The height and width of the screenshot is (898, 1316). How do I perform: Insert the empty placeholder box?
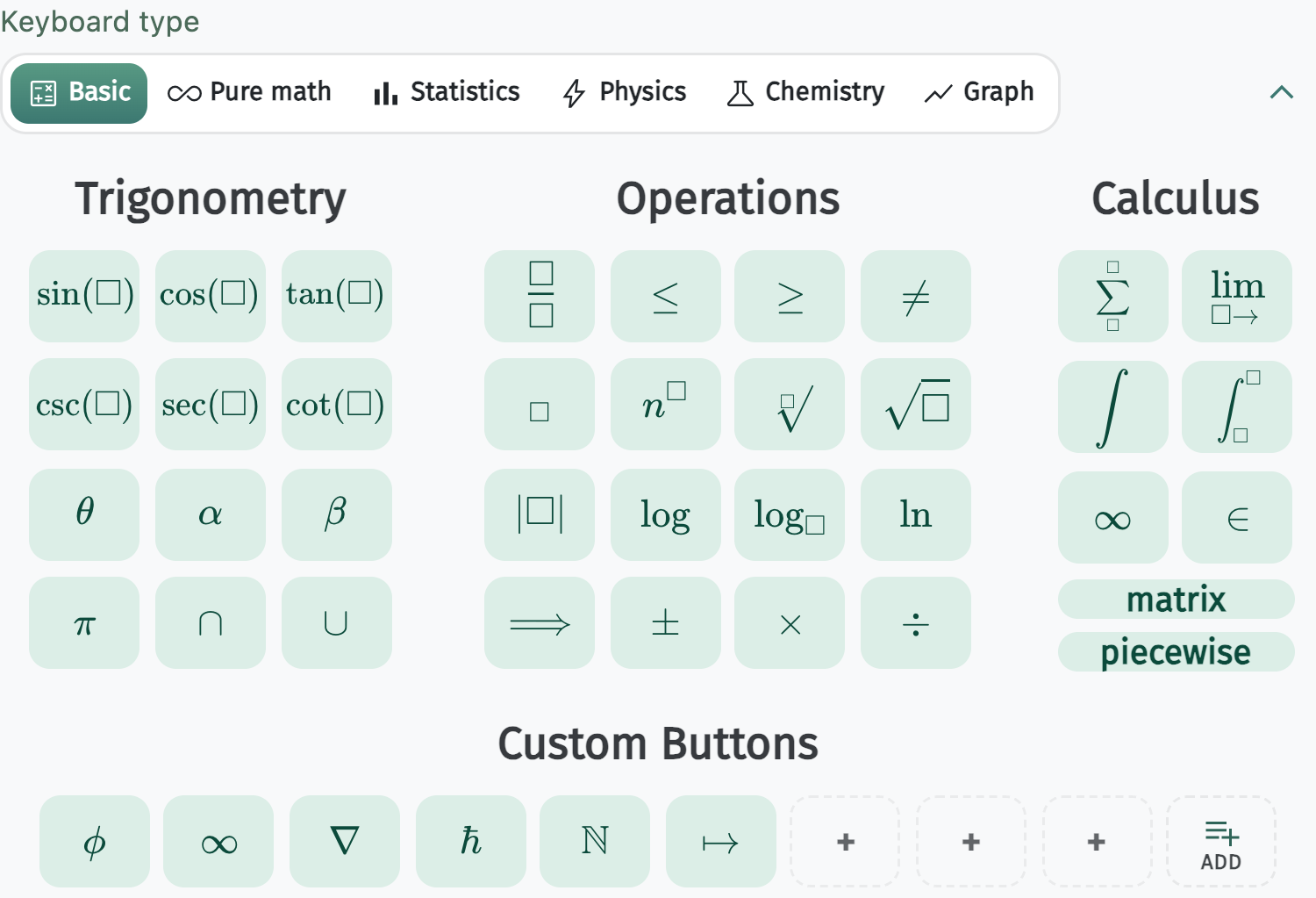tap(540, 405)
